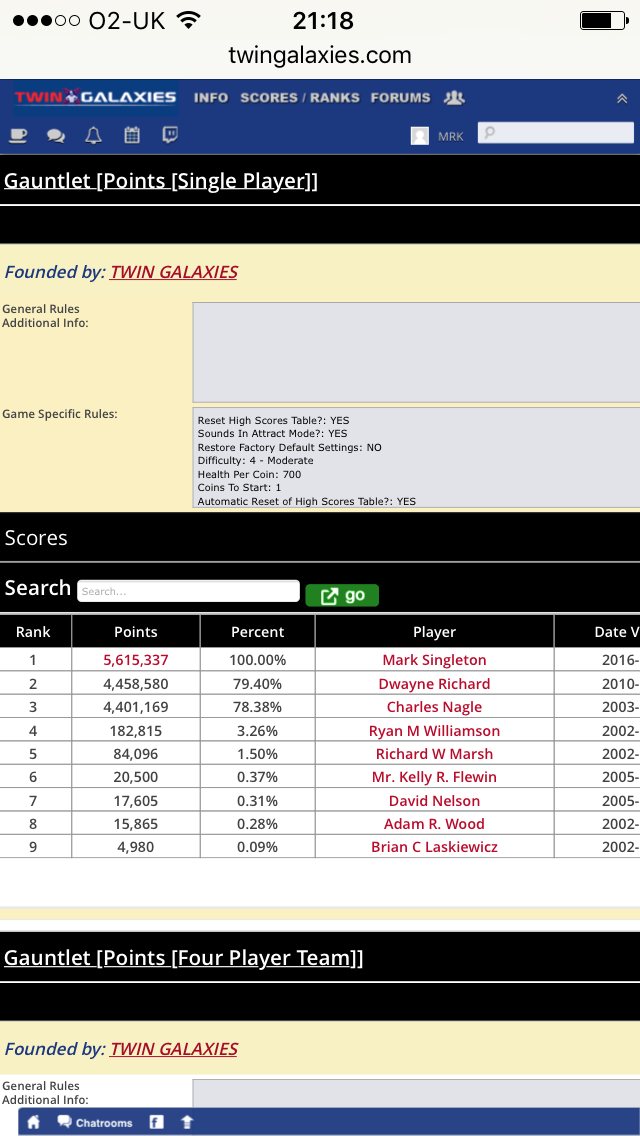Focus the Game Specific Rules text box
The image size is (640, 1136).
(x=416, y=457)
